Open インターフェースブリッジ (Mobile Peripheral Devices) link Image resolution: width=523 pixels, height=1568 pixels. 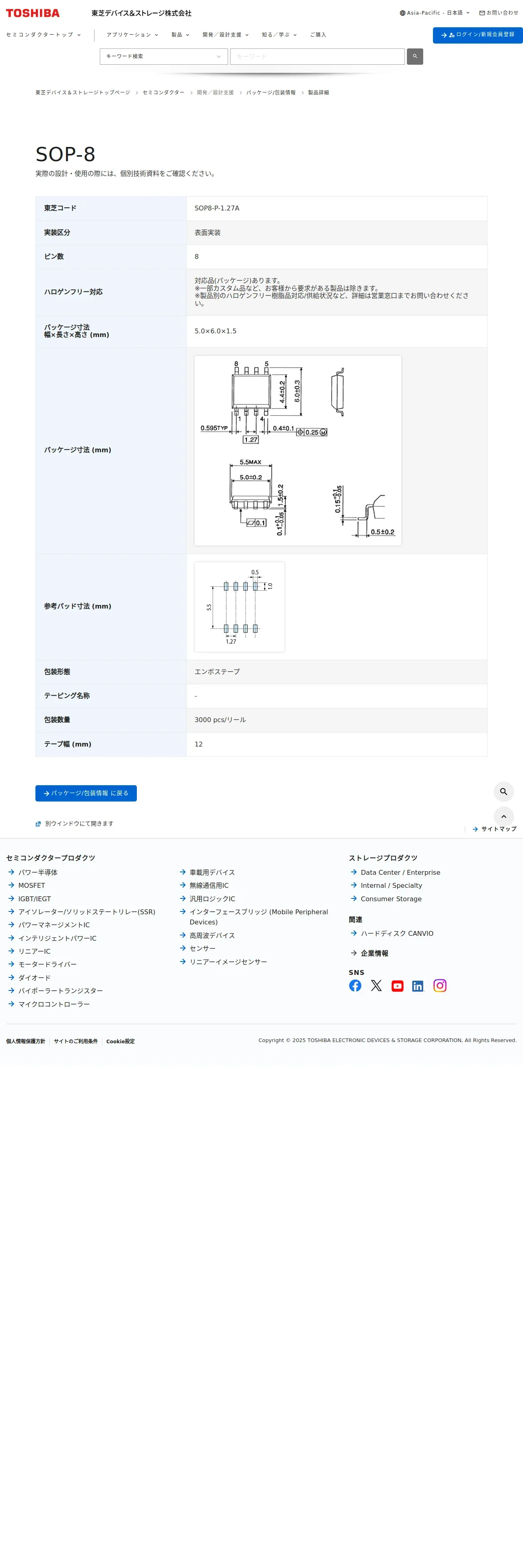pos(259,917)
